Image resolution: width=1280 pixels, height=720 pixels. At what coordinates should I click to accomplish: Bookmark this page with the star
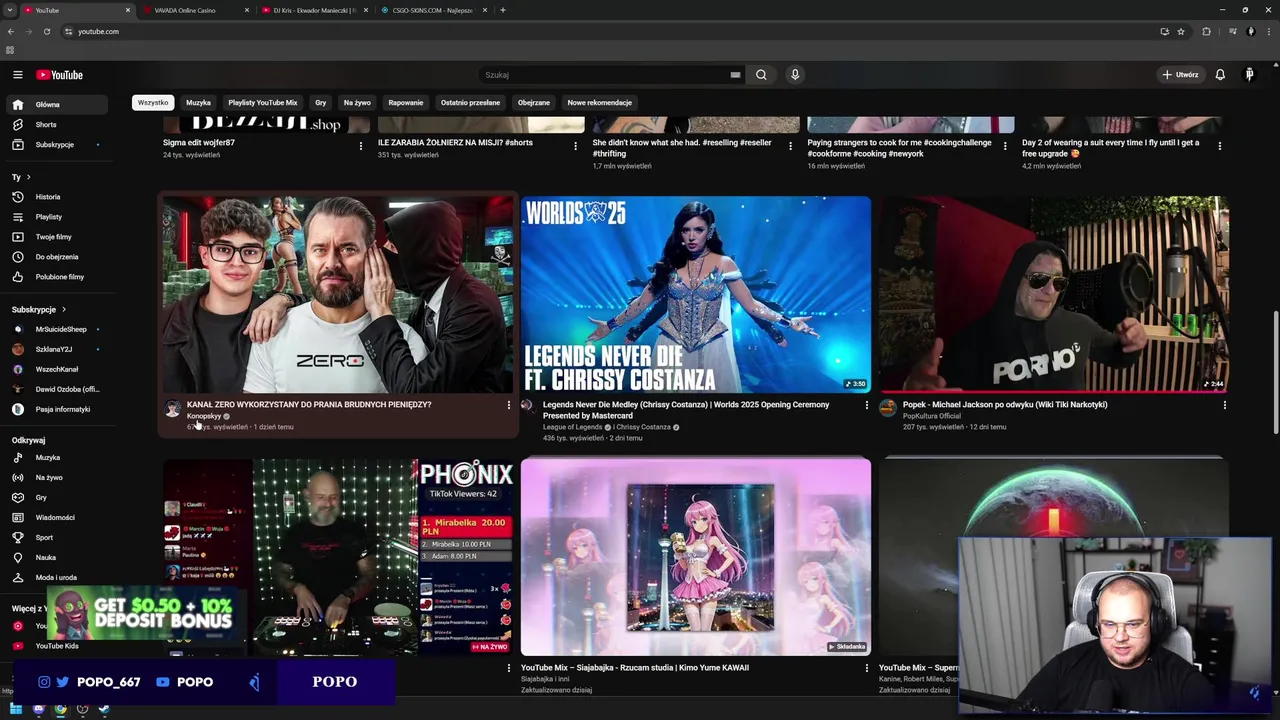click(1181, 31)
